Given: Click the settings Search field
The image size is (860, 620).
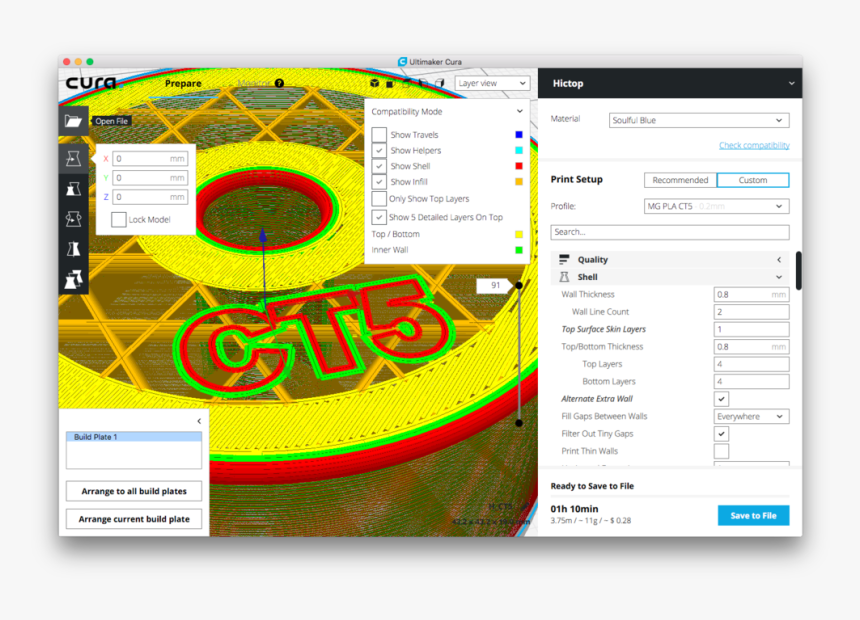Looking at the screenshot, I should [670, 232].
